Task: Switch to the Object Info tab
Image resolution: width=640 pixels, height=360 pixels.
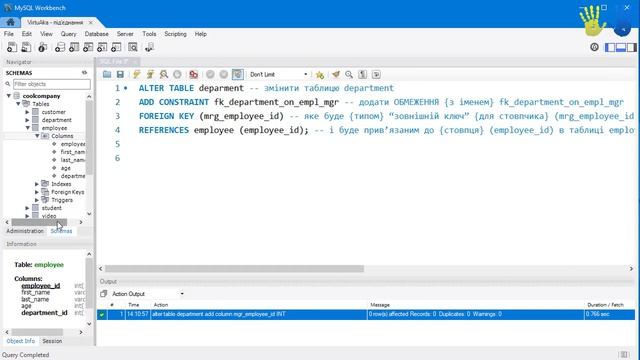Action: click(x=20, y=341)
